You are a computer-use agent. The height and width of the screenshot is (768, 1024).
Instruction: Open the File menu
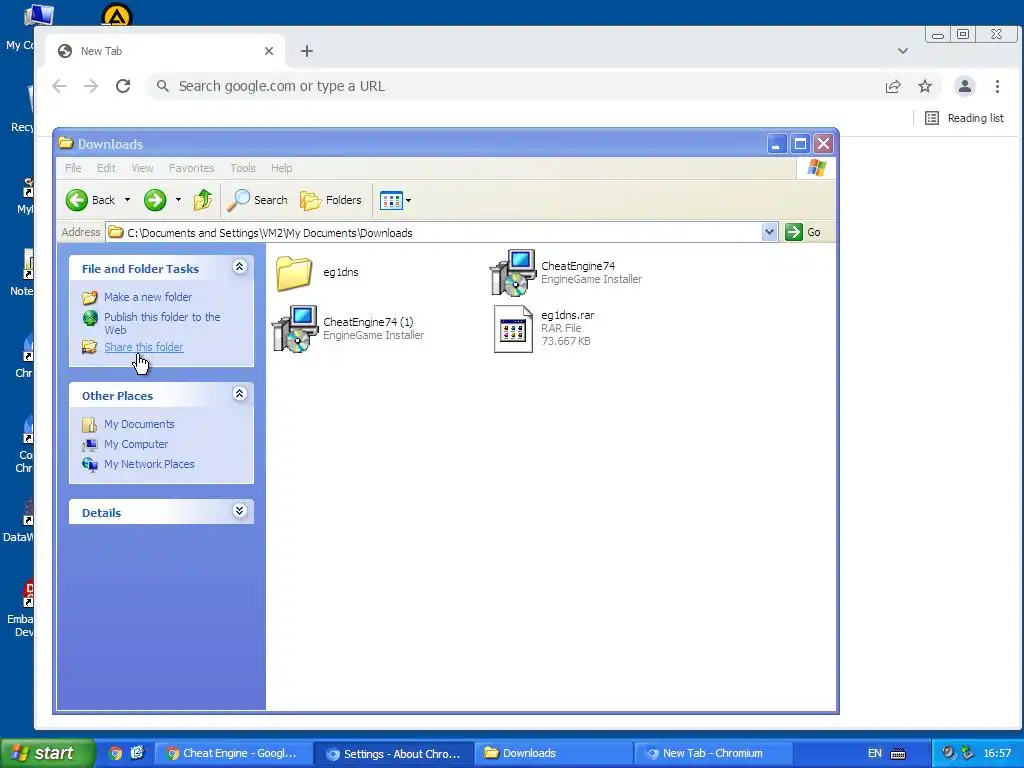(x=73, y=168)
